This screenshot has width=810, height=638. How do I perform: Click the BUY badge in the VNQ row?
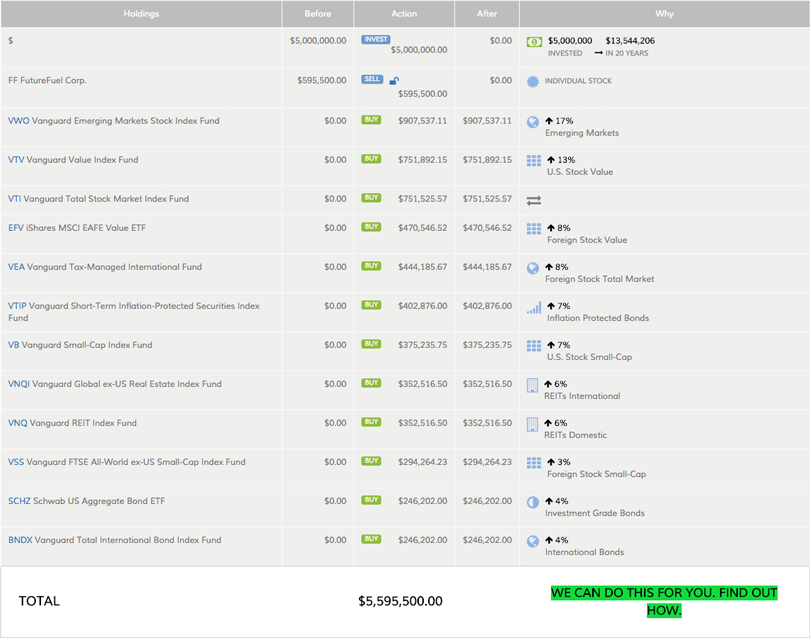pos(371,422)
